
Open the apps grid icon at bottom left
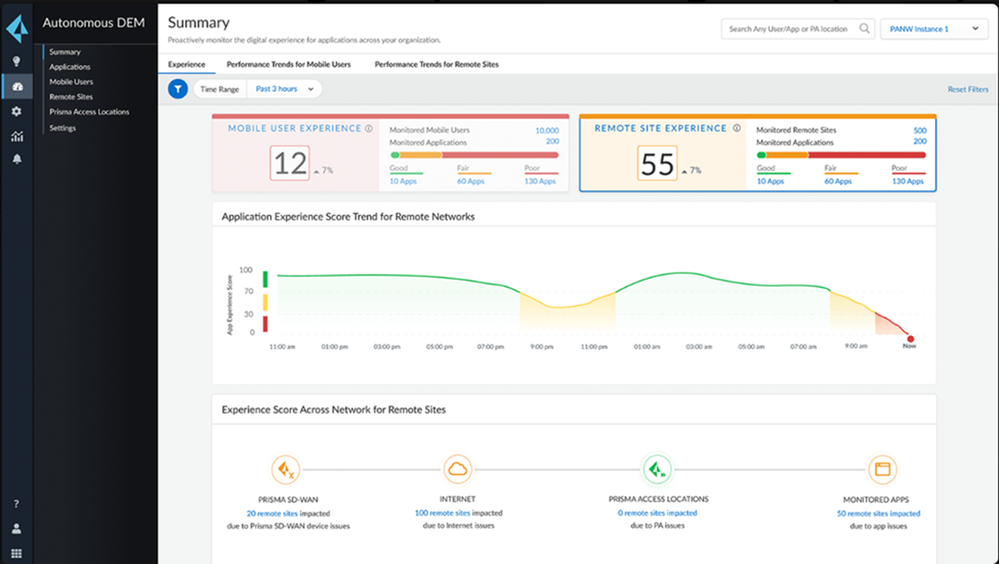tap(16, 553)
